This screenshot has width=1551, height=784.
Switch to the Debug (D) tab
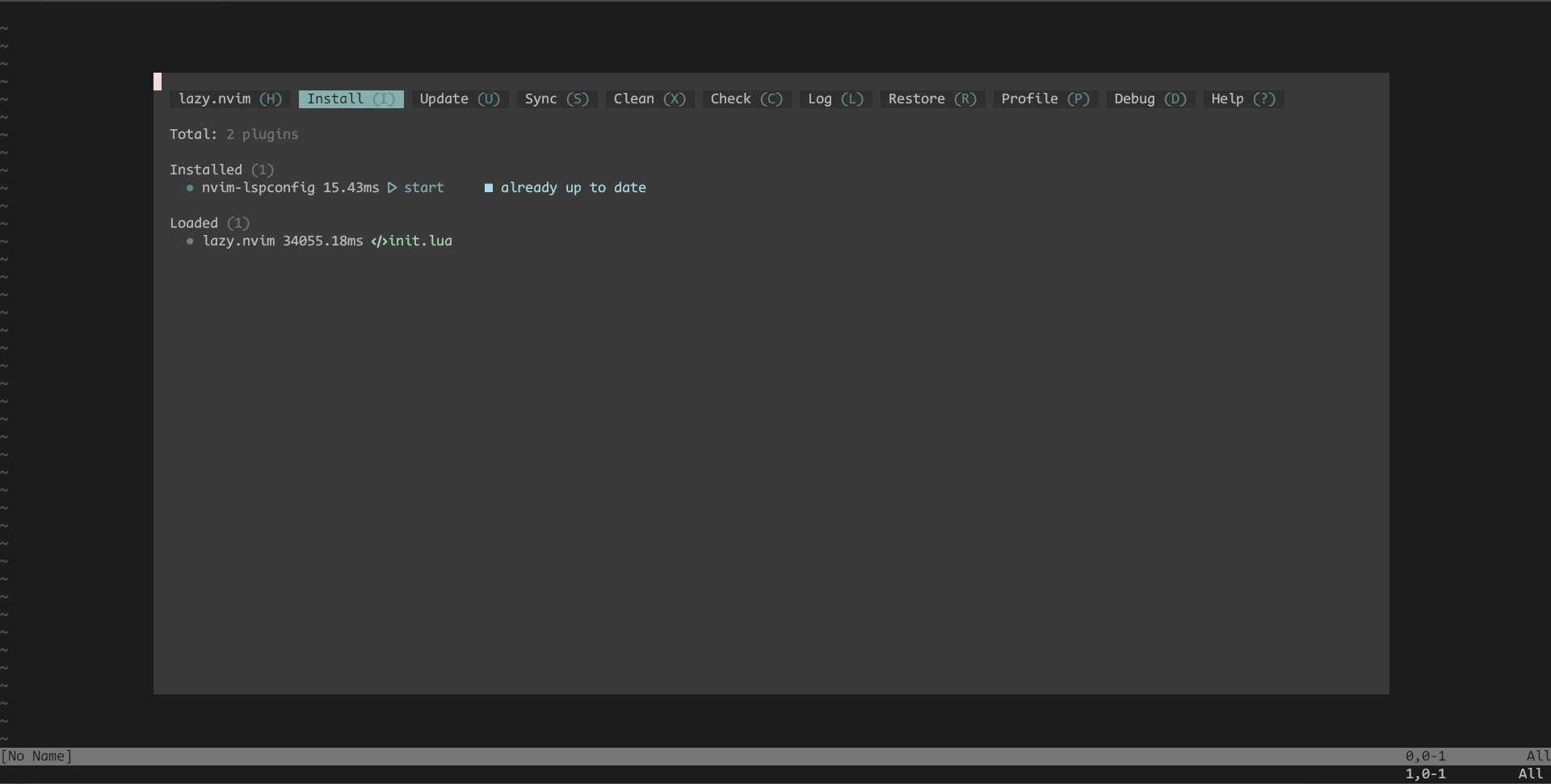(1151, 99)
